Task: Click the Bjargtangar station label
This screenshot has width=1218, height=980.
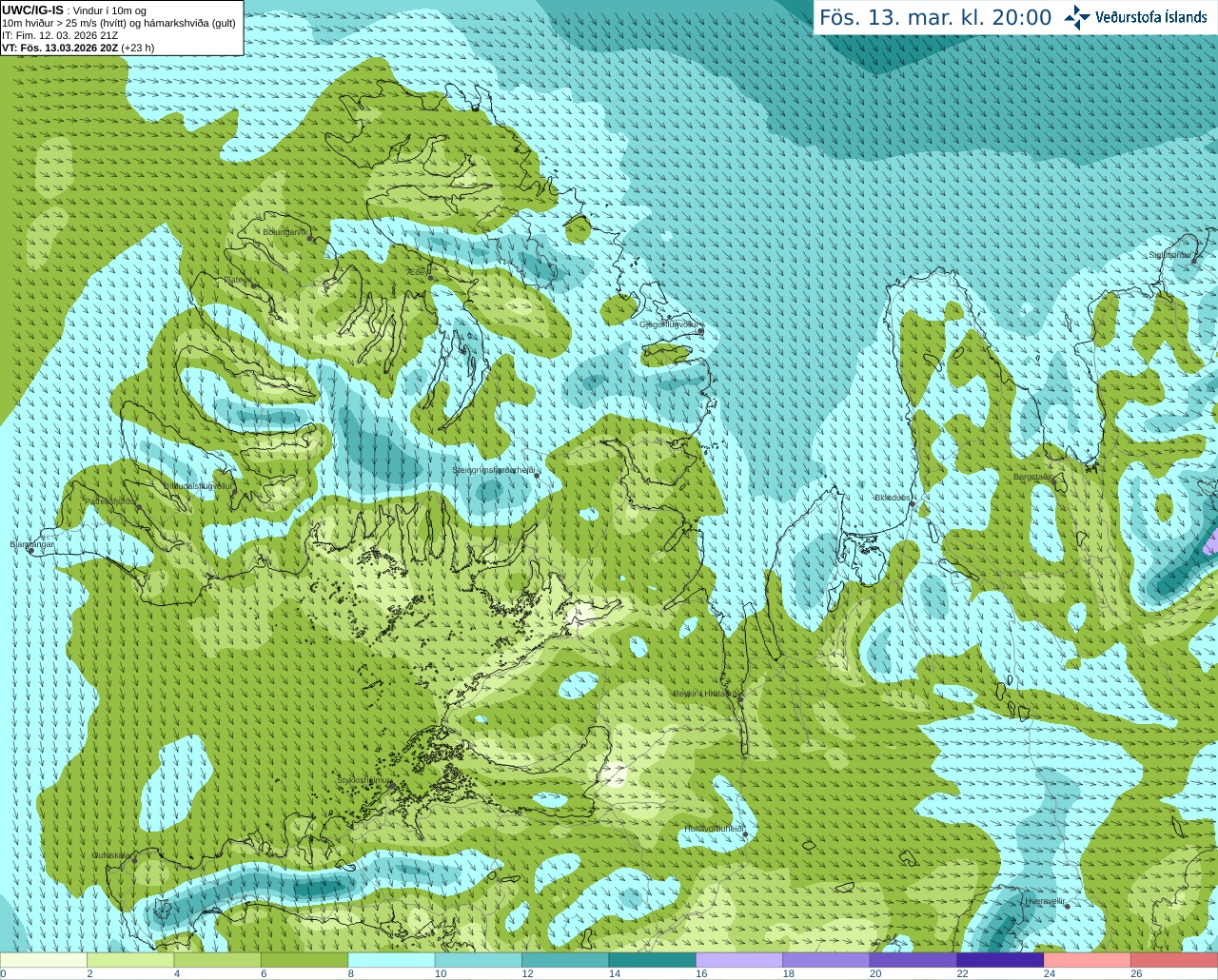Action: pyautogui.click(x=31, y=544)
